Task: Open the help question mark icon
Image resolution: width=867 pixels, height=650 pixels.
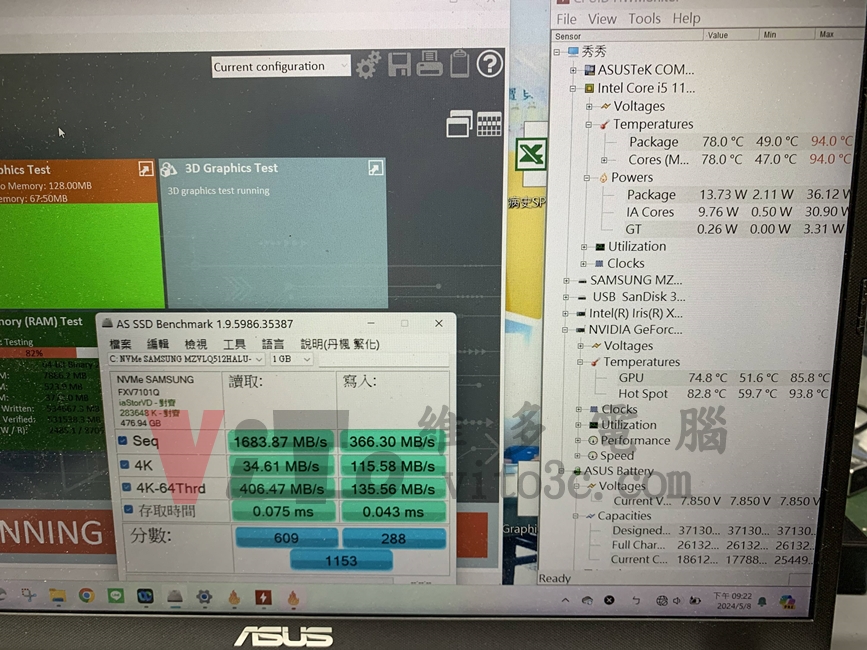Action: pos(489,64)
